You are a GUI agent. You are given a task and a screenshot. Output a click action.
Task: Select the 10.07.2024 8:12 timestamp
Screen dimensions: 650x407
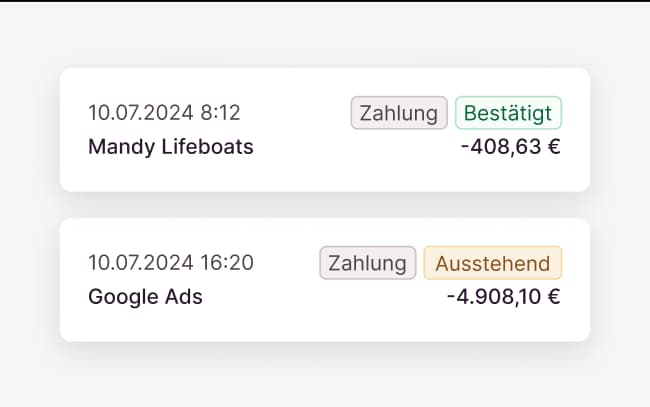tap(164, 113)
